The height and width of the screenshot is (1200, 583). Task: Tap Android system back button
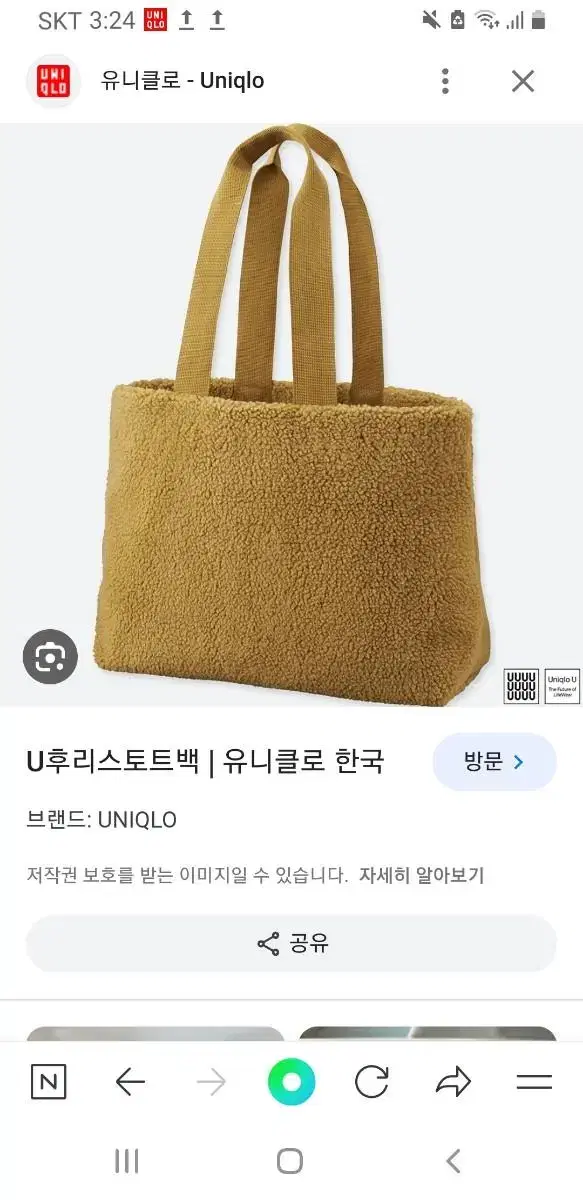(x=453, y=1161)
